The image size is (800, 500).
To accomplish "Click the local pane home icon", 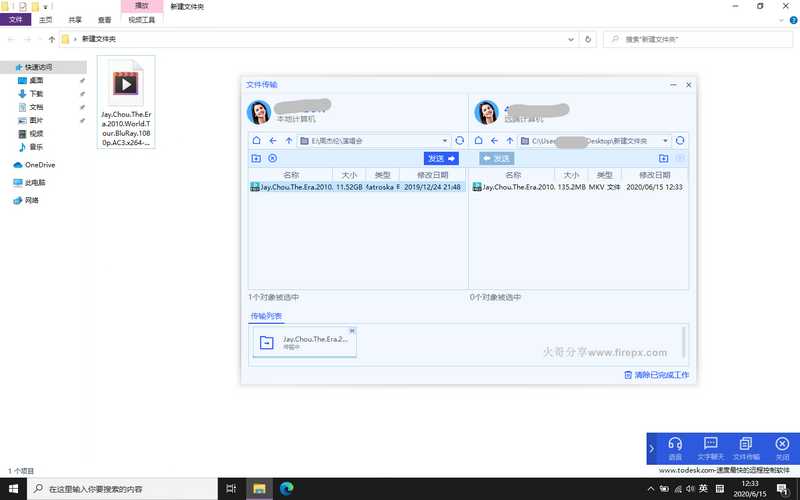I will pos(257,140).
